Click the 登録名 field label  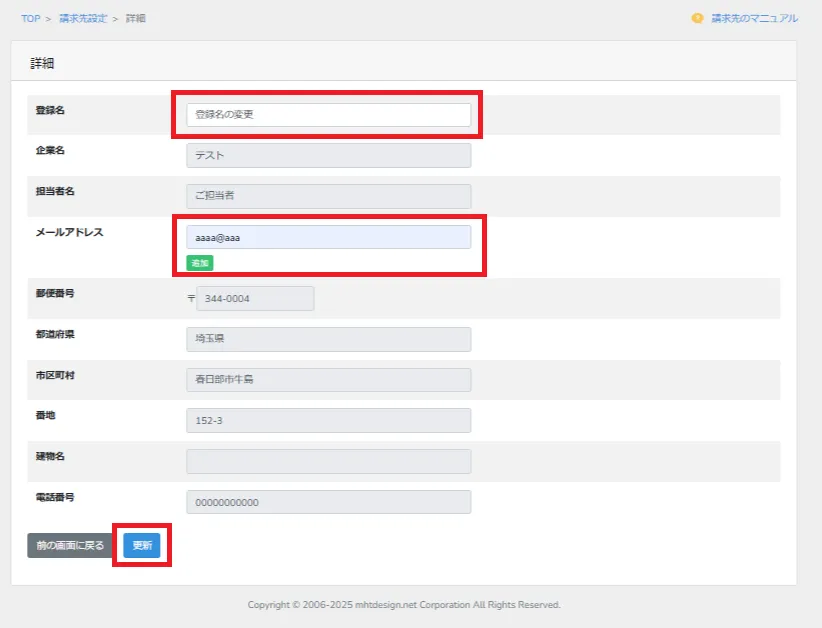click(50, 110)
